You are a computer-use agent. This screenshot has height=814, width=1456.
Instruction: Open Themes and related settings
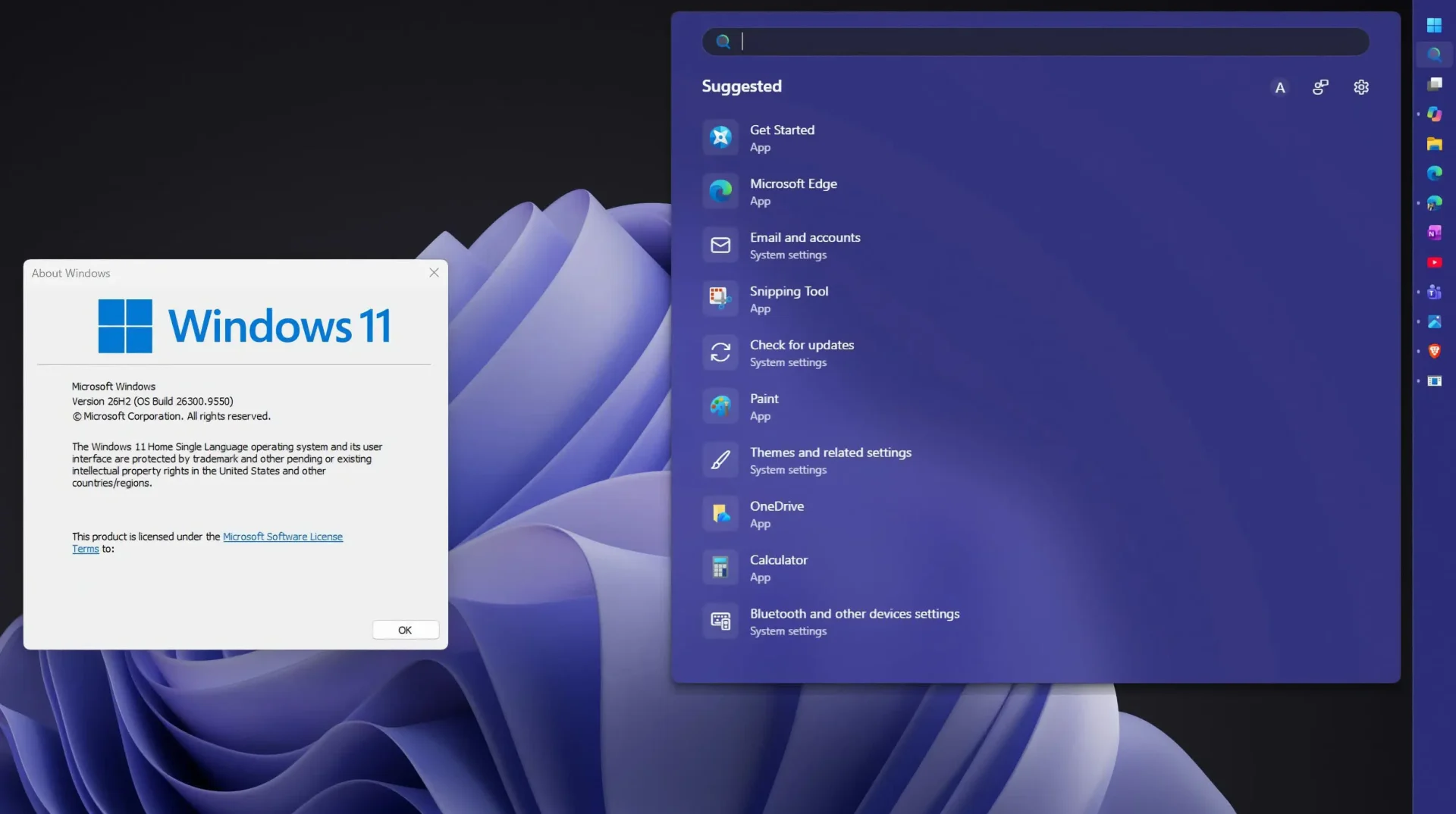point(1035,461)
